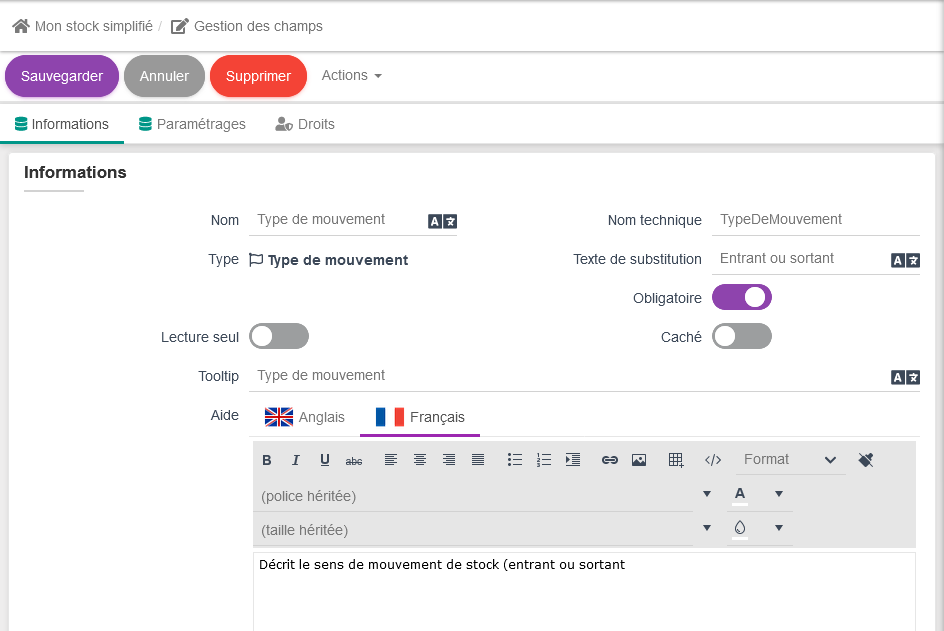The height and width of the screenshot is (631, 944).
Task: Open the inherited font (police héritée) dropdown
Action: (707, 495)
